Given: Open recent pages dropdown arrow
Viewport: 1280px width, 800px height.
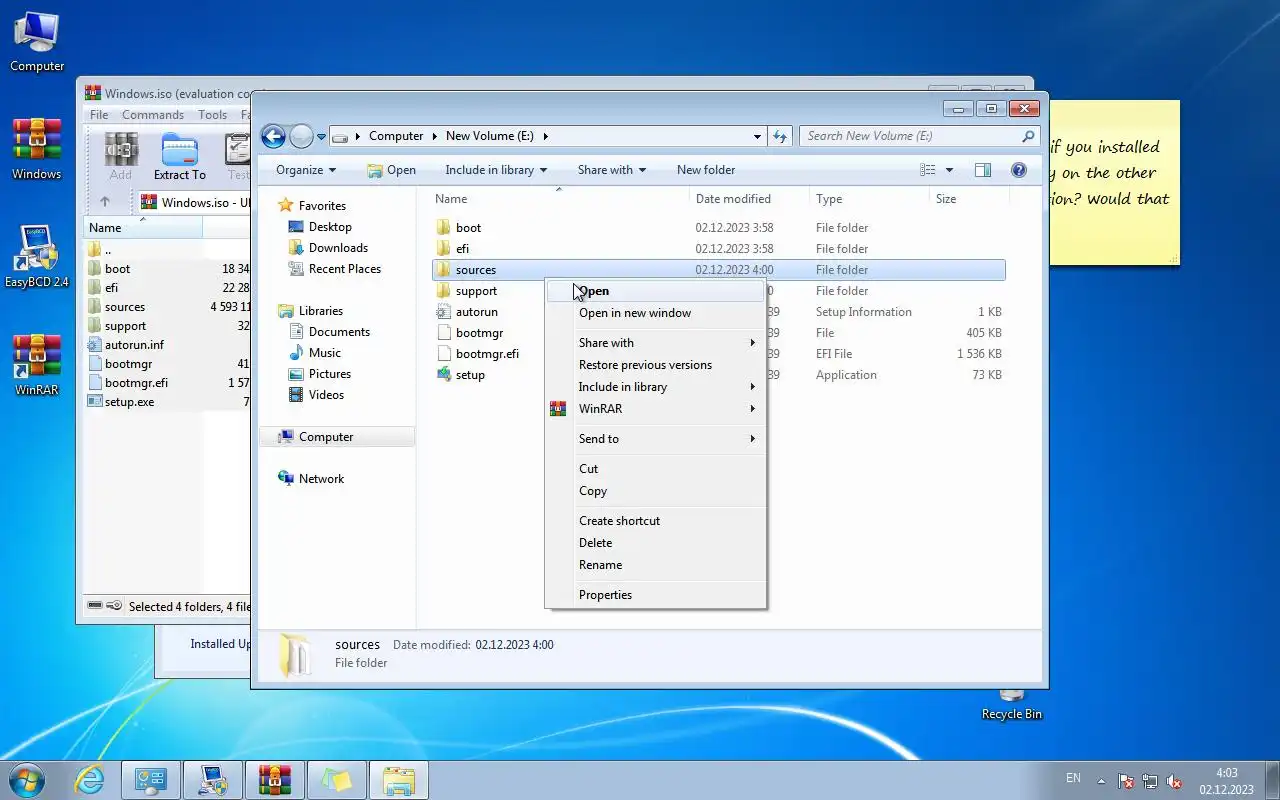Looking at the screenshot, I should tap(321, 137).
